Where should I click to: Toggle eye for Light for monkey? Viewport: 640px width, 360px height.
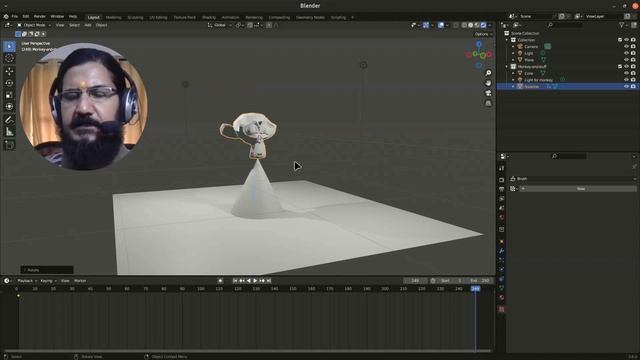[627, 80]
